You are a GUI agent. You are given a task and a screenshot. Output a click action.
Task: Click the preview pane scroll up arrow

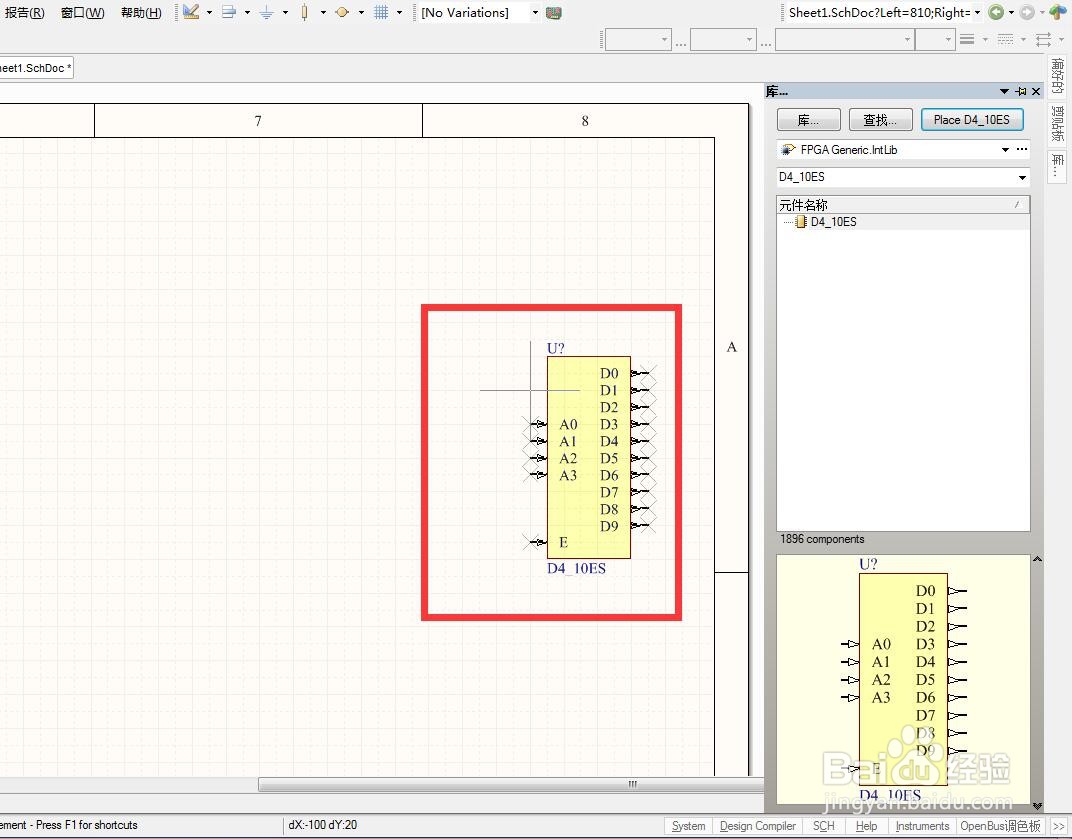[x=1037, y=559]
